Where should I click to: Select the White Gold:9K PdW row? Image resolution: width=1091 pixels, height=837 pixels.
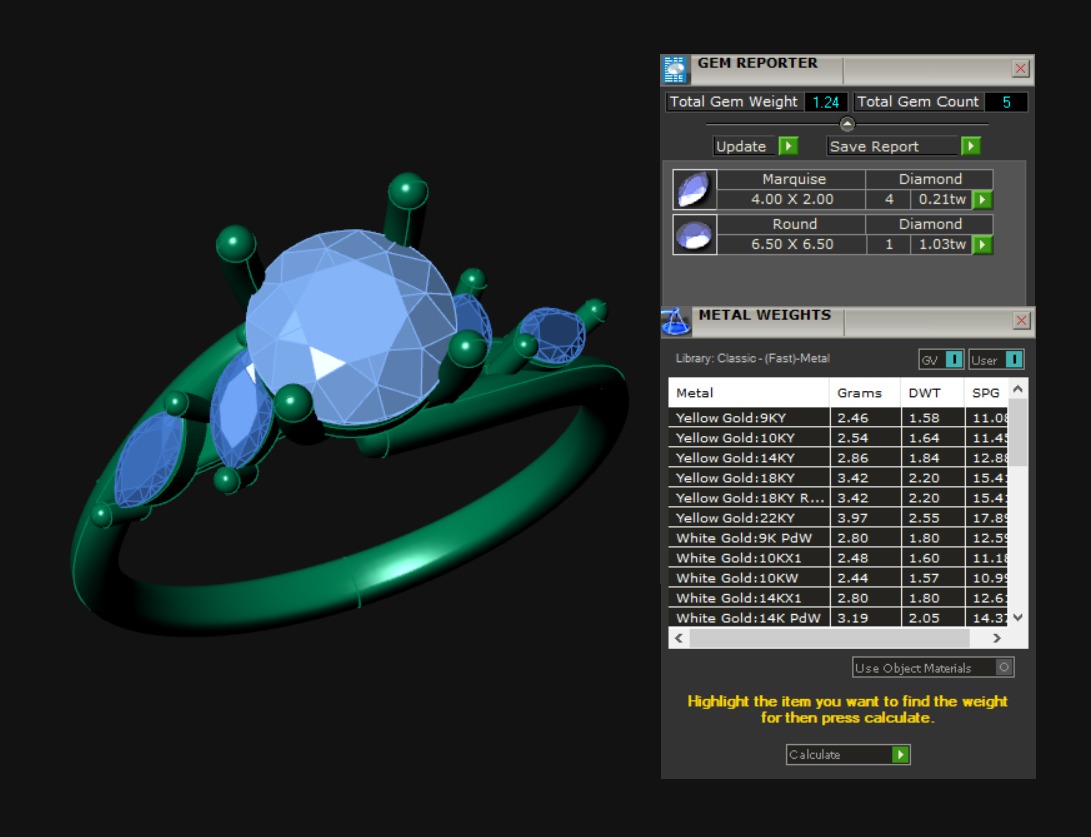tap(838, 538)
